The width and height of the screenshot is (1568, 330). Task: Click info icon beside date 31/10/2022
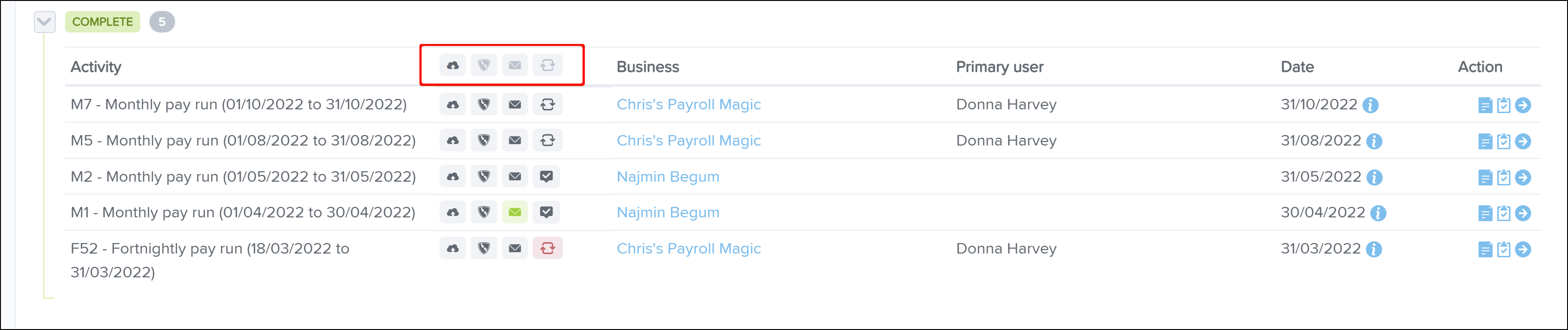coord(1371,105)
